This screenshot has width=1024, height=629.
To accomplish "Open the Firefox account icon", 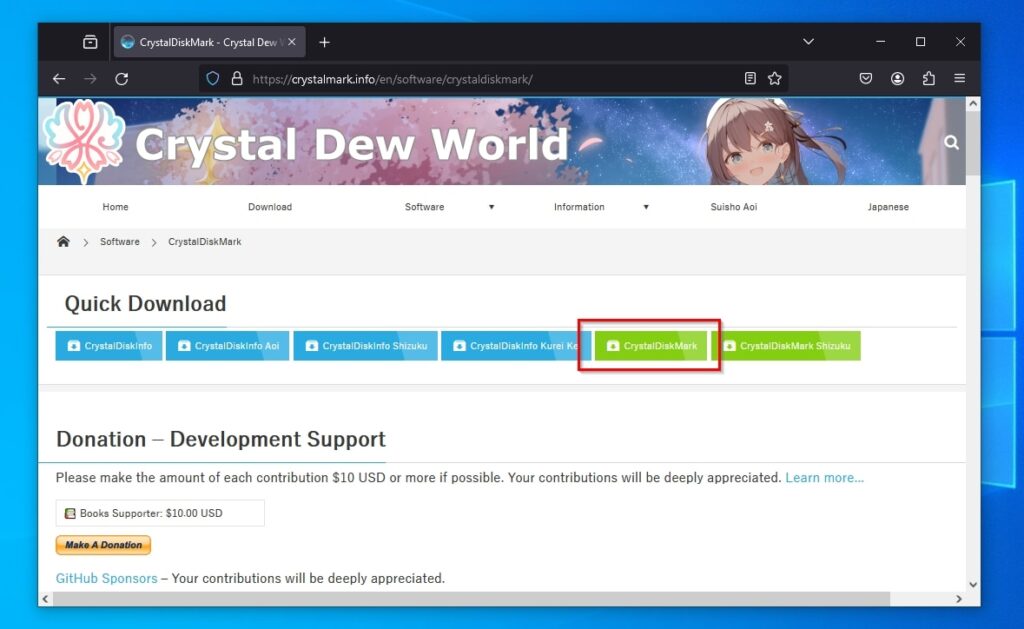I will click(x=897, y=79).
